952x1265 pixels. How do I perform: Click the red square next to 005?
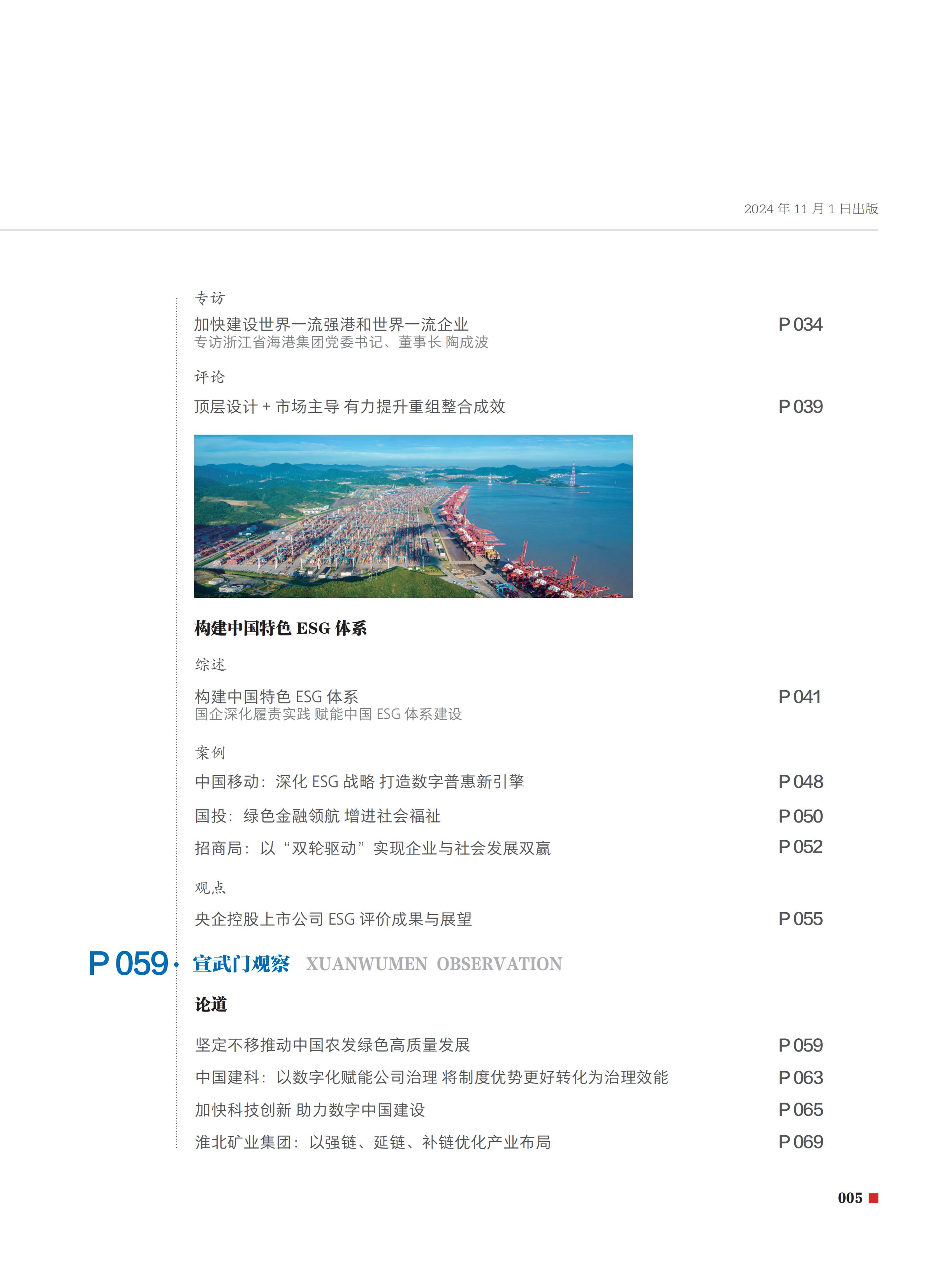[x=873, y=1198]
